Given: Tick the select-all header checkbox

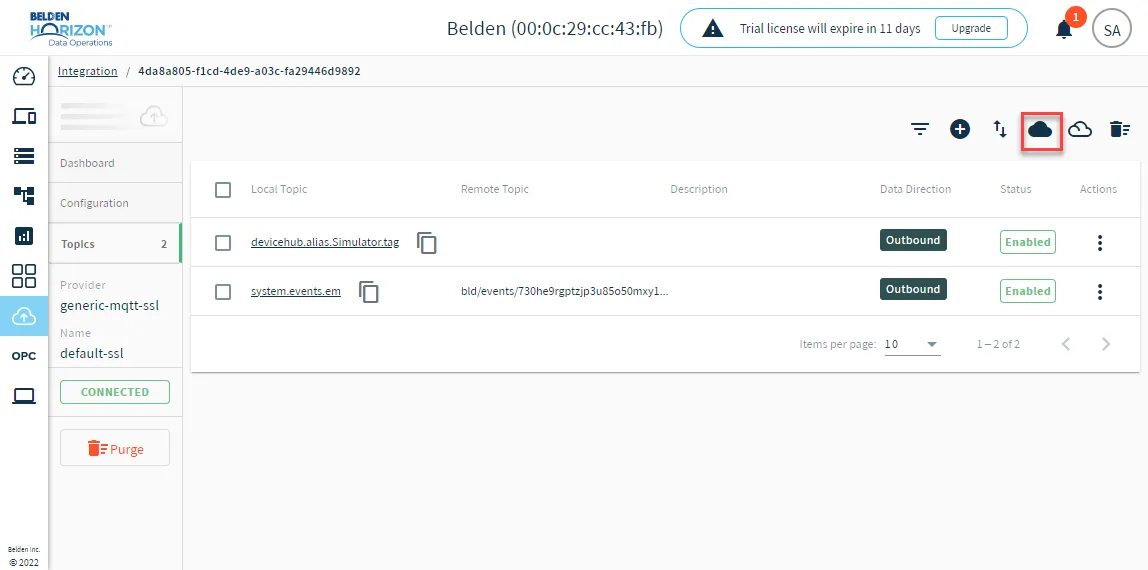Looking at the screenshot, I should [x=223, y=190].
